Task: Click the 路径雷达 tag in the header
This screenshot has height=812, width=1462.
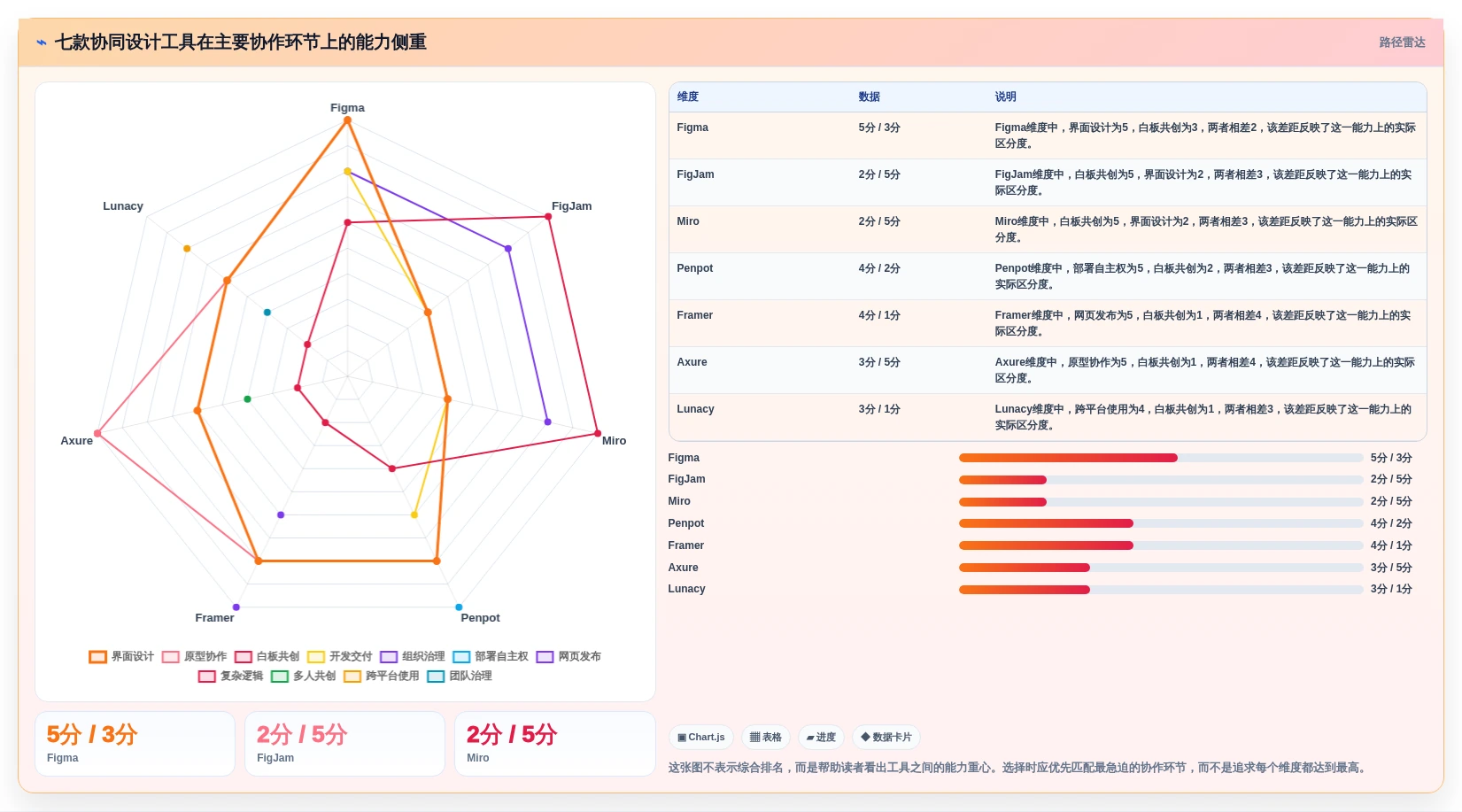Action: click(1402, 43)
